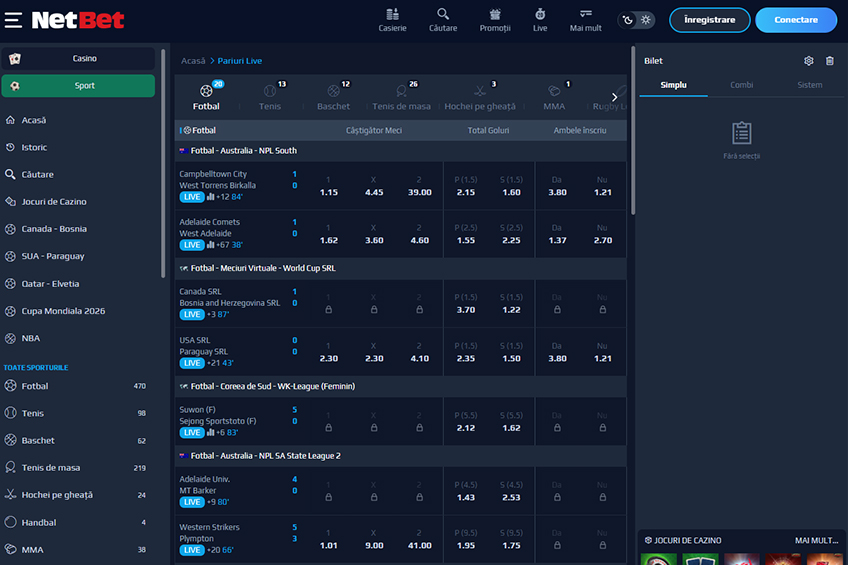Pick over 1.5 odds 3.70 Canada SRL
The image size is (848, 565).
[x=466, y=304]
